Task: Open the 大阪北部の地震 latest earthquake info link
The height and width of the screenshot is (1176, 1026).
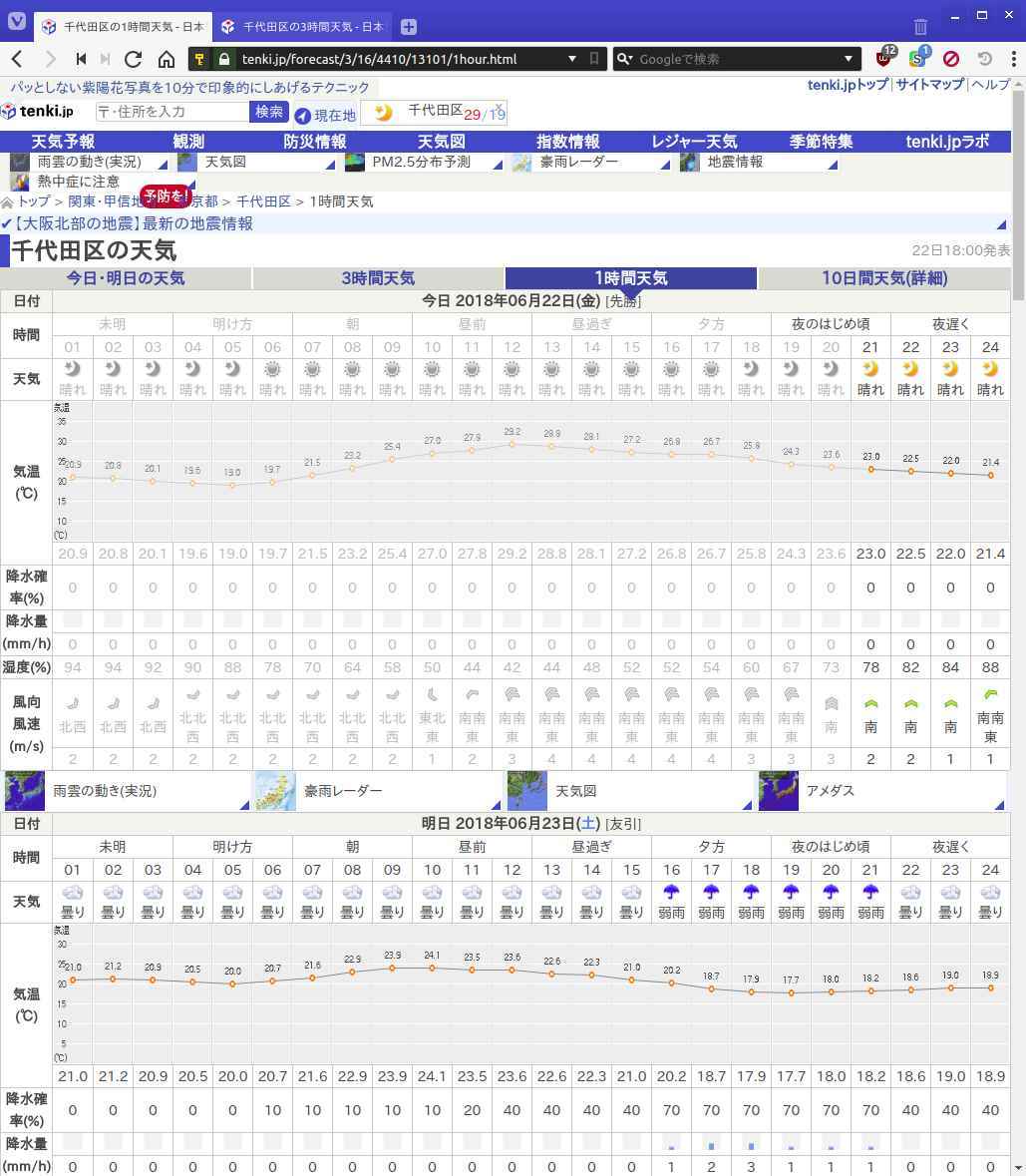Action: [x=134, y=224]
